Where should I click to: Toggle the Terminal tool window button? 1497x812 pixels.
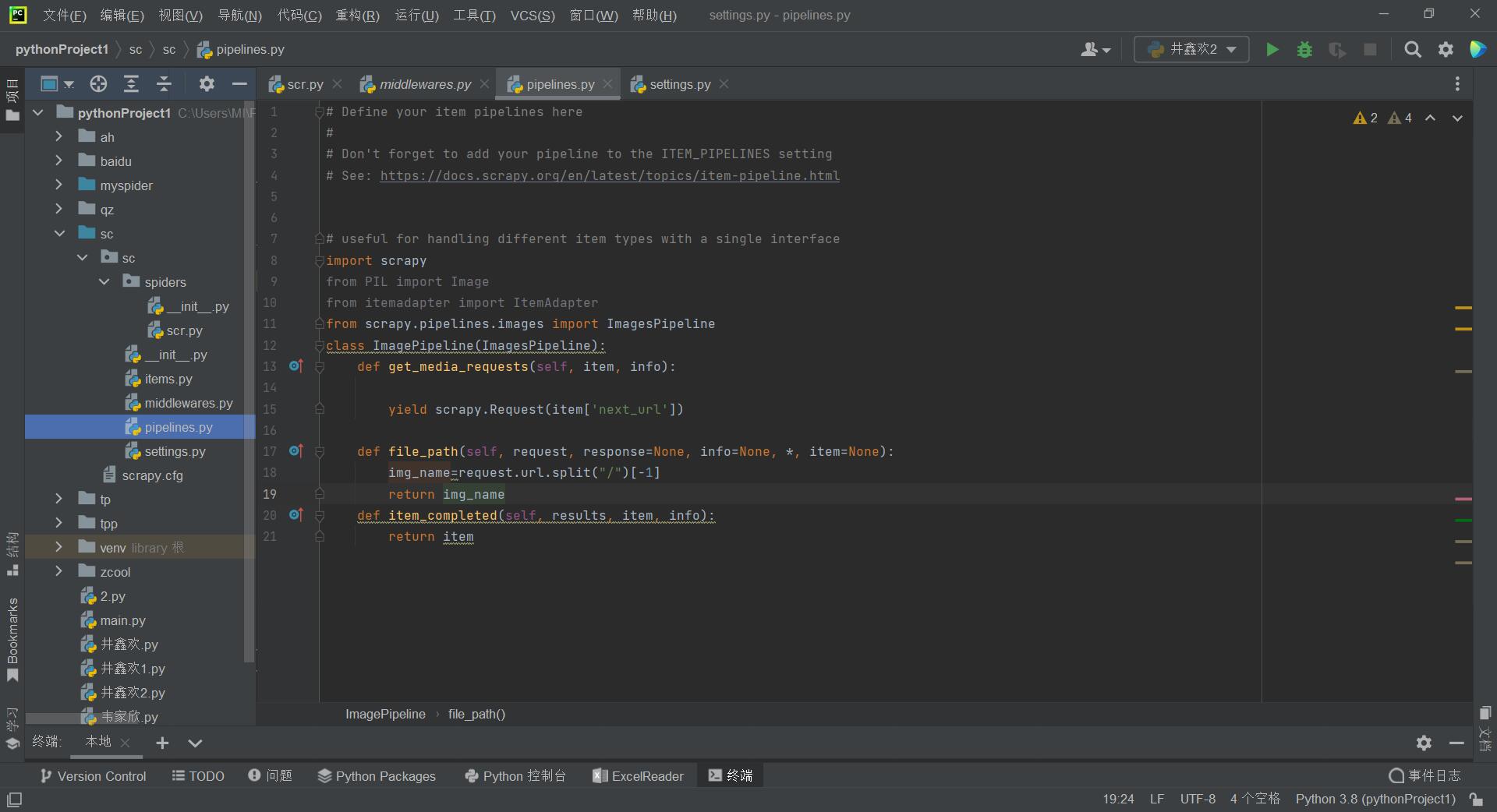click(731, 775)
